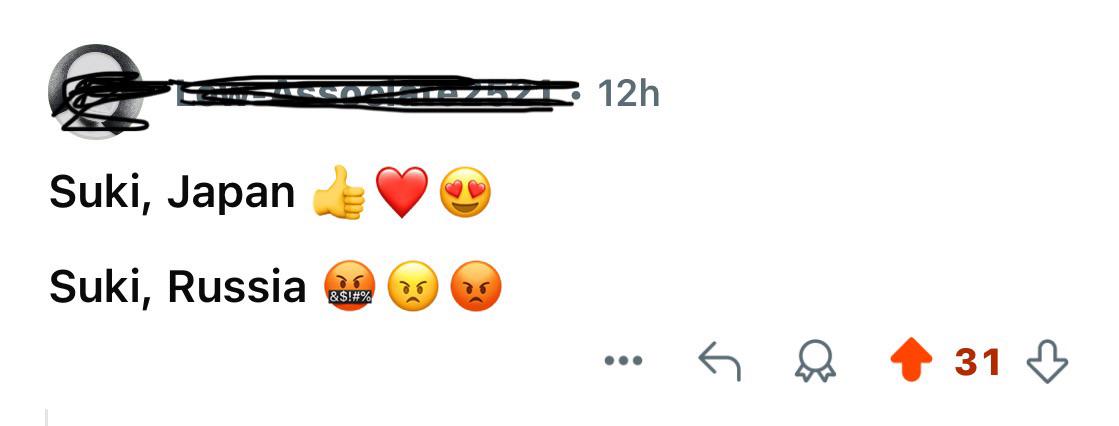Click the 31 vote score
1119x426 pixels.
coord(978,362)
